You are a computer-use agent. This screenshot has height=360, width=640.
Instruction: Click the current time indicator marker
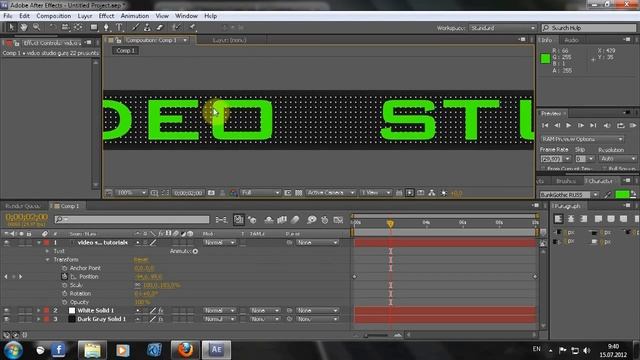click(x=390, y=224)
